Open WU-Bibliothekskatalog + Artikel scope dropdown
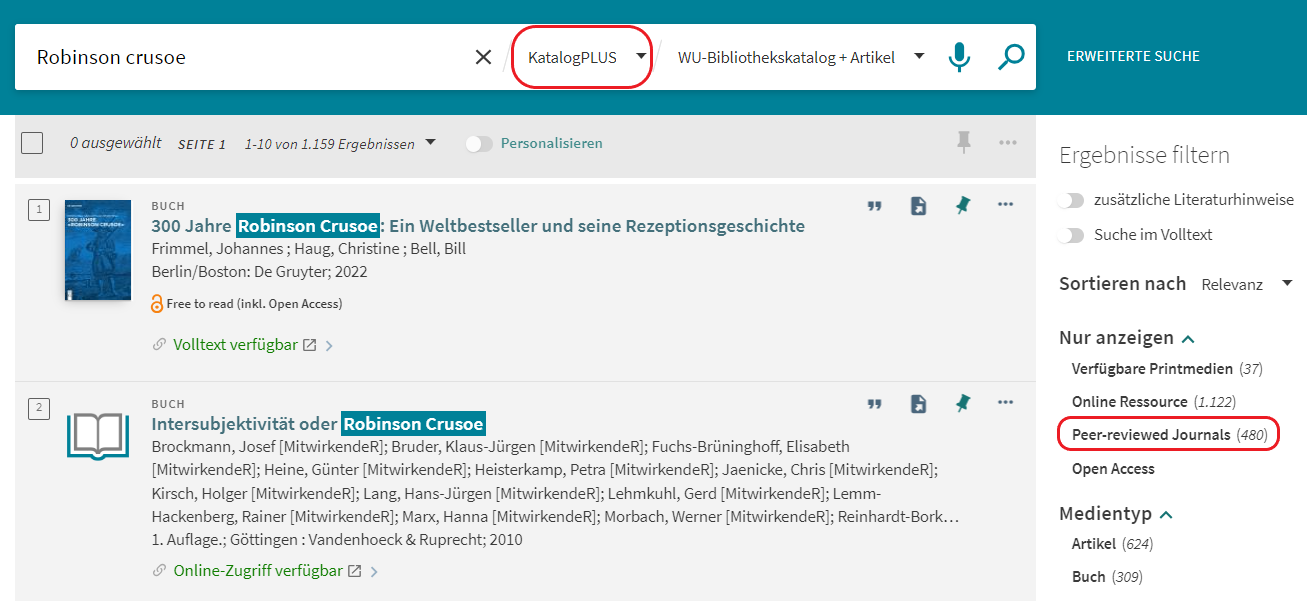 tap(800, 57)
